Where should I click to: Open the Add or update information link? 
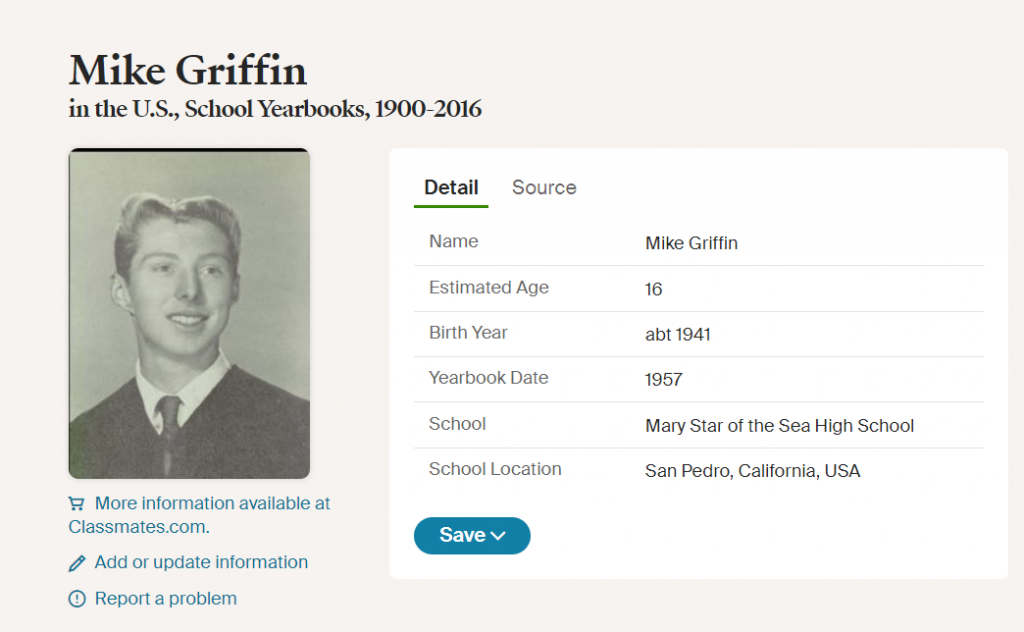click(x=201, y=562)
